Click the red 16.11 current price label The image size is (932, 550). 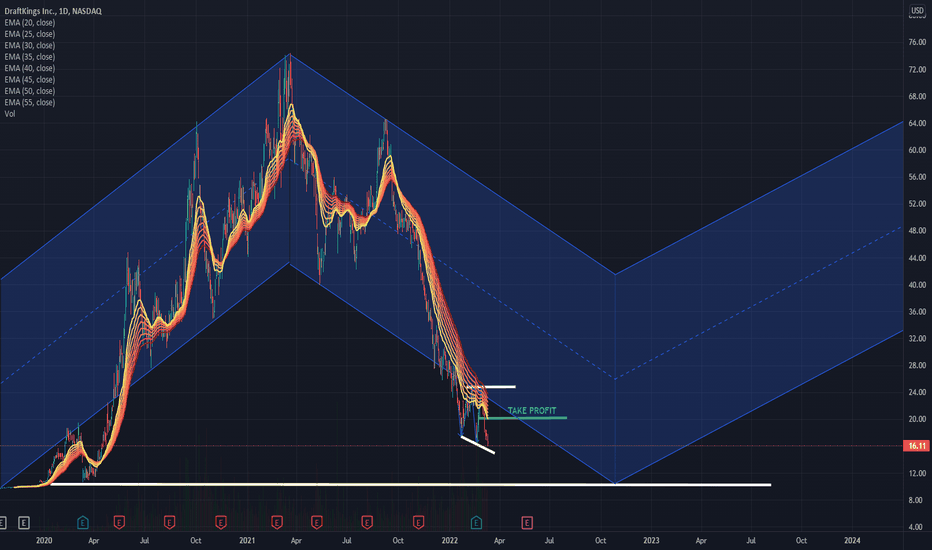(916, 446)
